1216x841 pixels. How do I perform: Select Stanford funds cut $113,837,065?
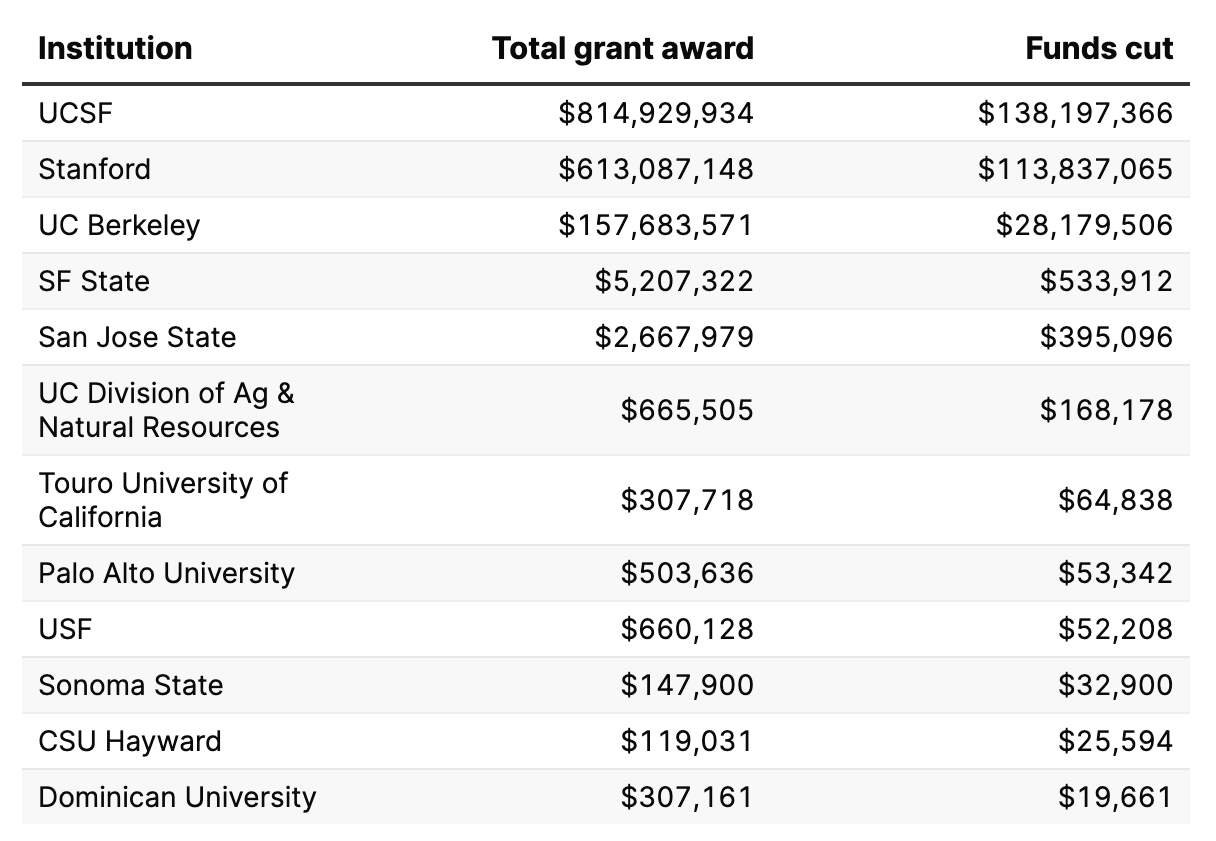click(x=1075, y=169)
